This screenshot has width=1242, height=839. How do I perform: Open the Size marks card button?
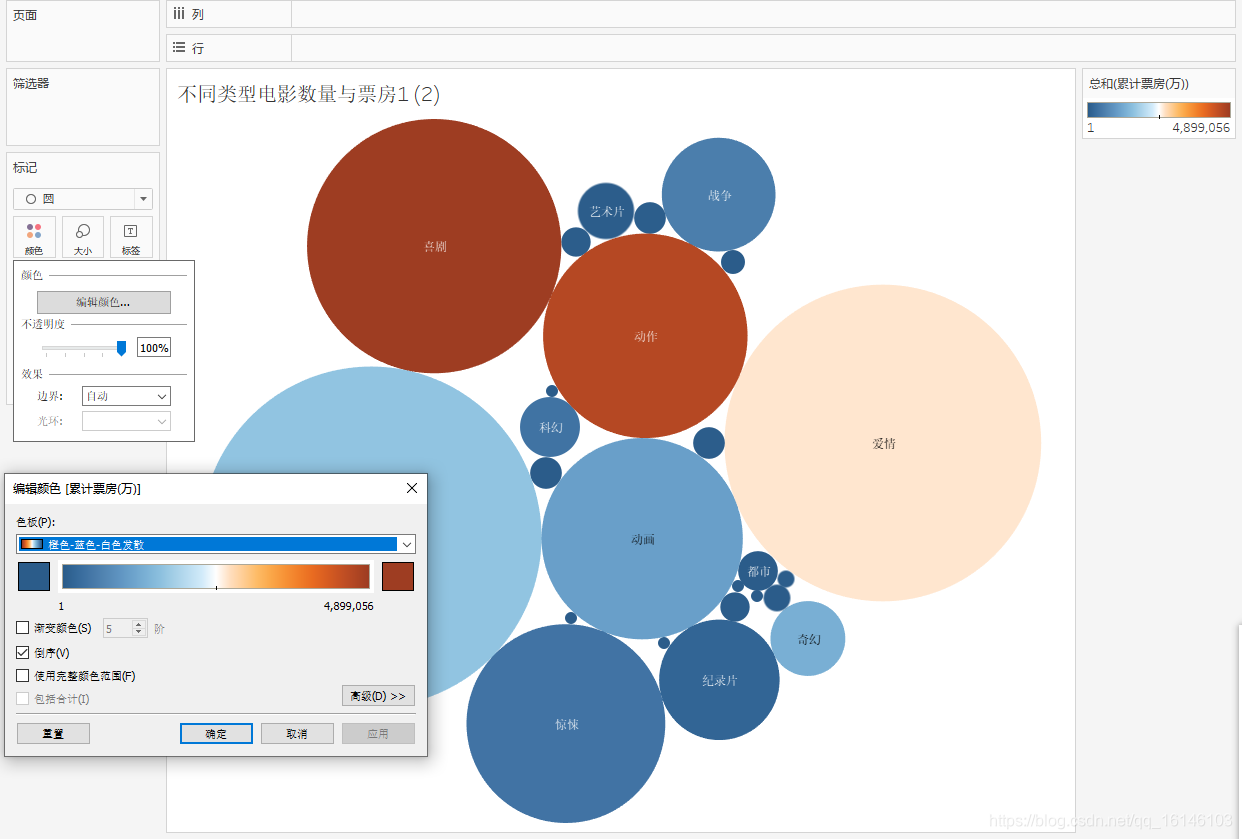pyautogui.click(x=83, y=238)
